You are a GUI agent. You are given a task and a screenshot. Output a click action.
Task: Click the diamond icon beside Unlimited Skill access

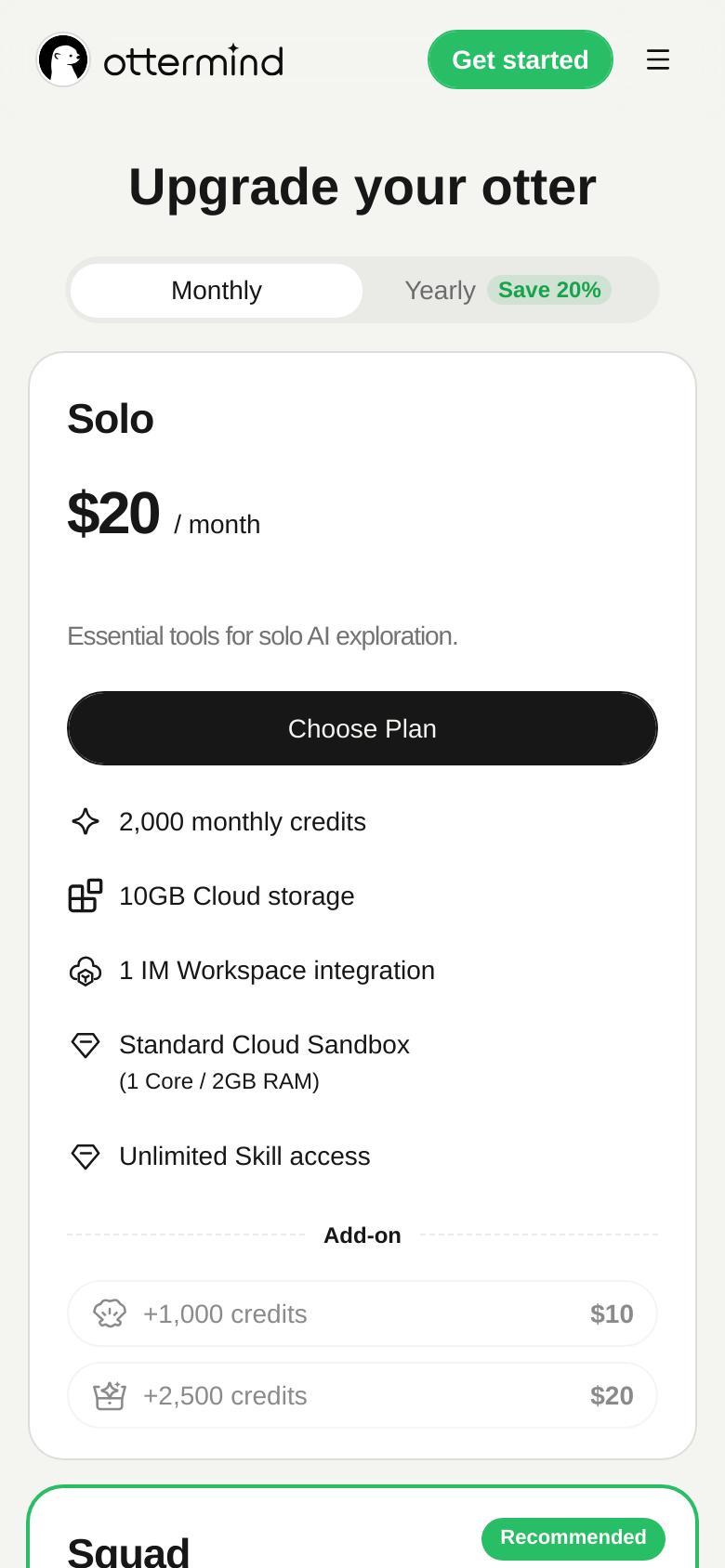click(x=86, y=1156)
